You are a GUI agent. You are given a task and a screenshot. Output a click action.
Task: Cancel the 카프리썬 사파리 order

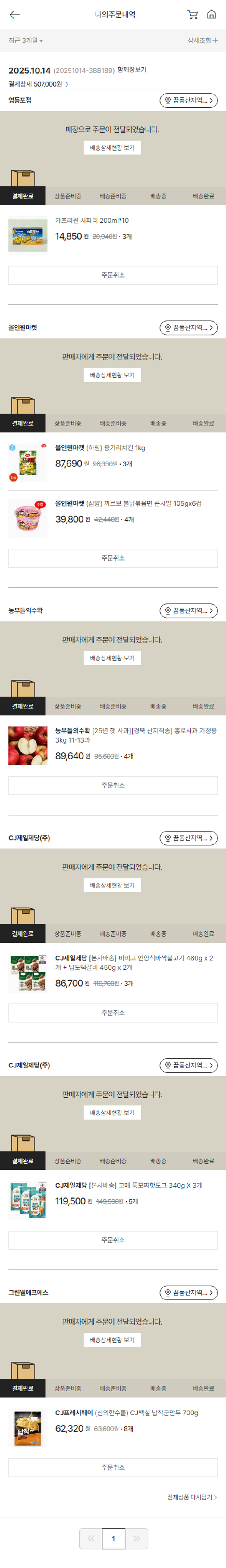coord(113,275)
